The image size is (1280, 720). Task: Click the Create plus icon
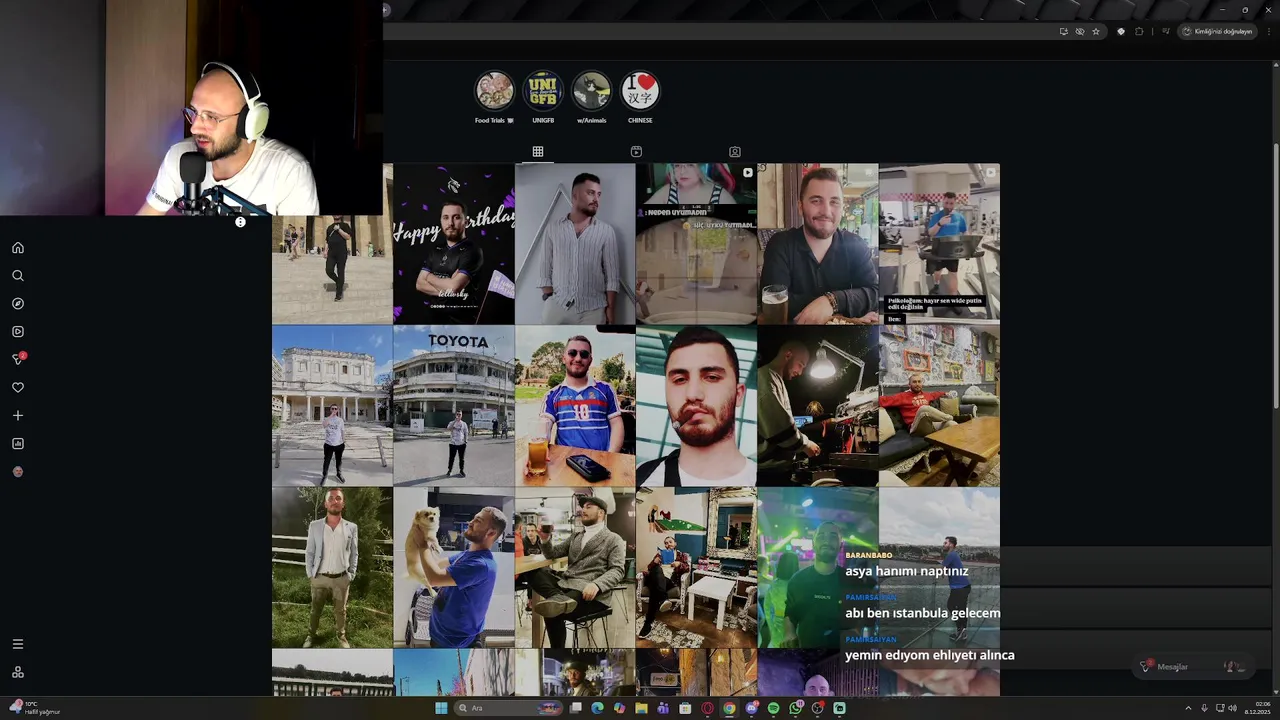click(x=18, y=416)
